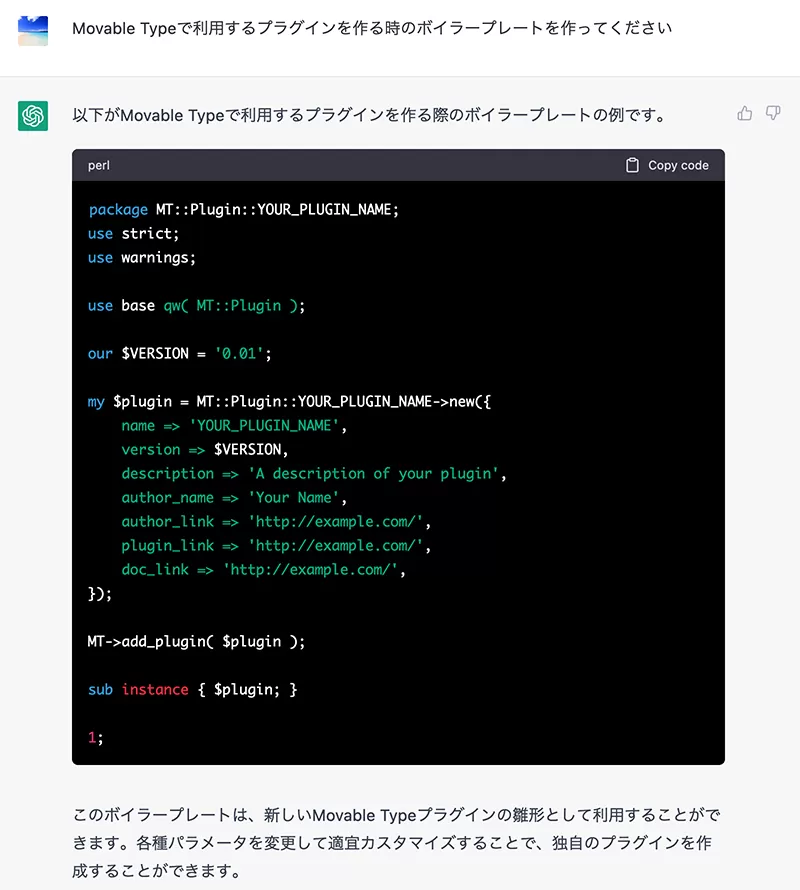
Task: Click the thumbs down icon
Action: [x=773, y=113]
